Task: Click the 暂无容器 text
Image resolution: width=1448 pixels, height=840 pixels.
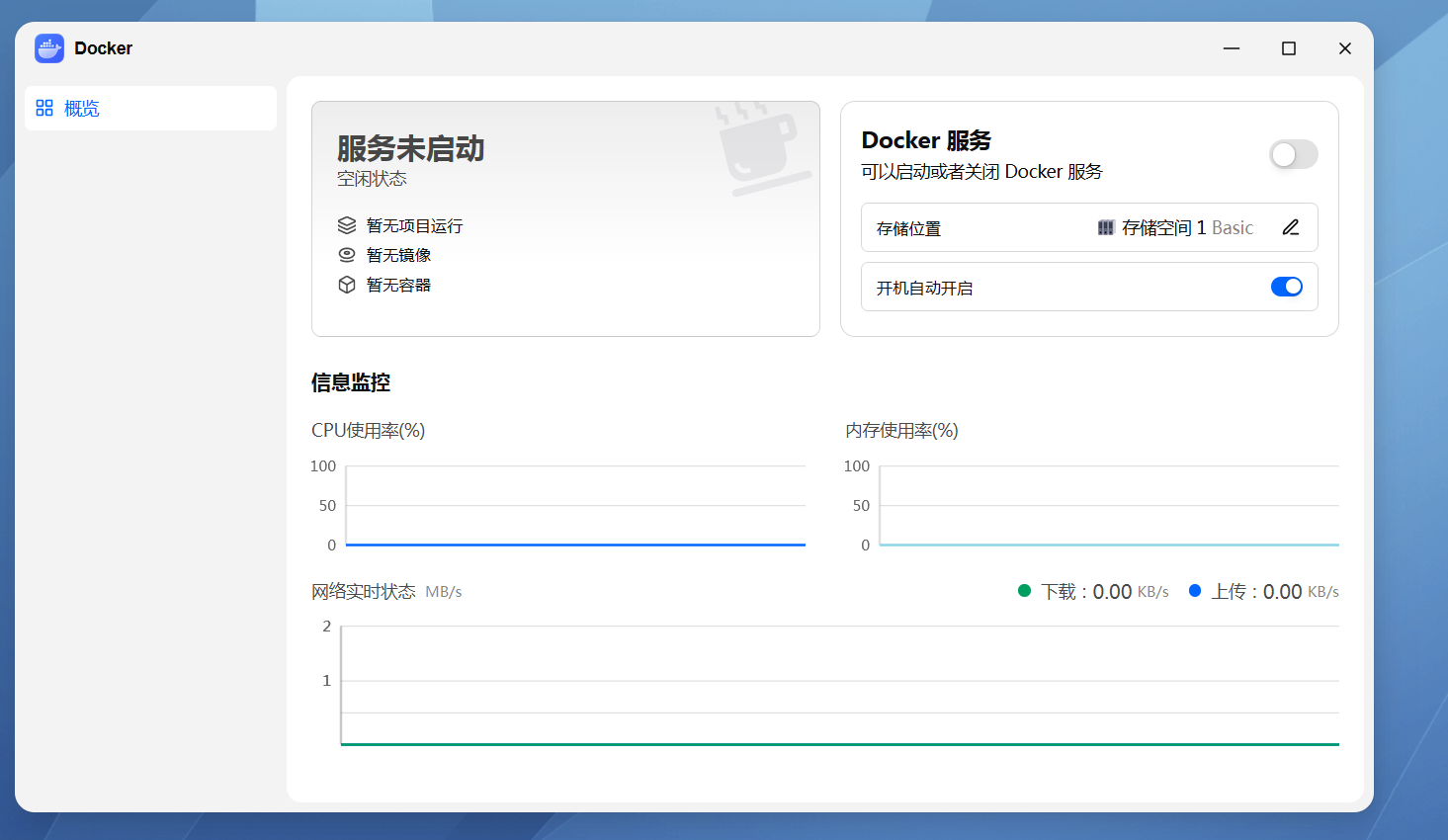Action: pos(398,285)
